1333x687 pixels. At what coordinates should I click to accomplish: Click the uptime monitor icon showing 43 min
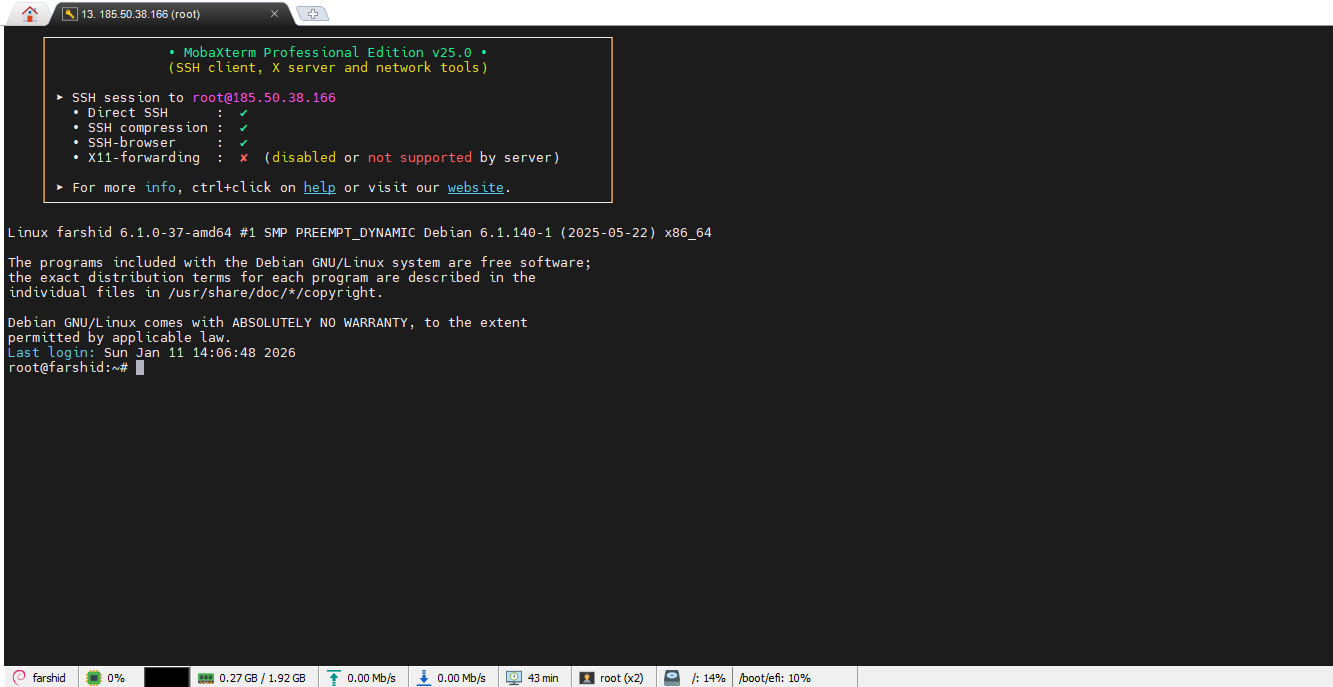click(x=514, y=677)
